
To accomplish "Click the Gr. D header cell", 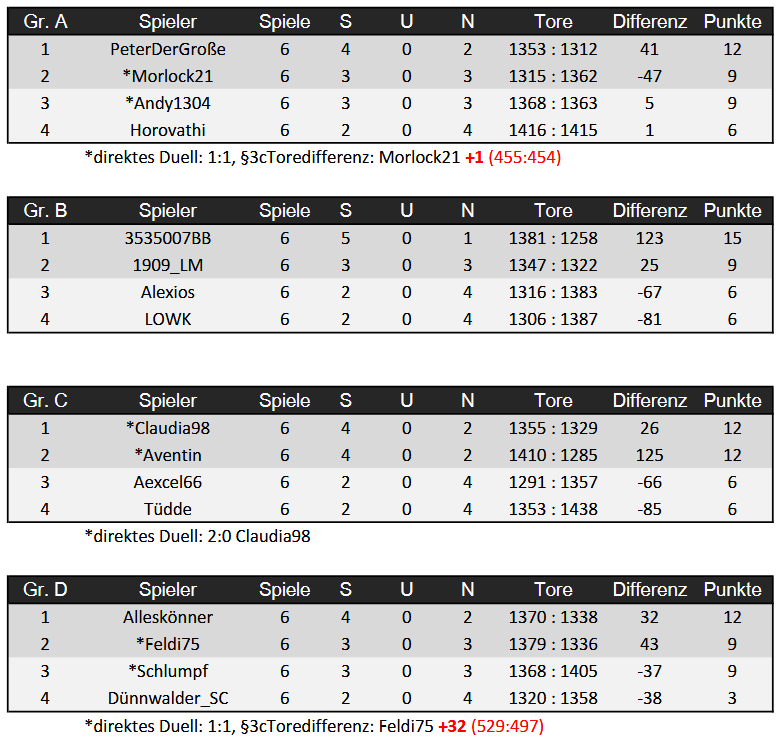I will [x=45, y=590].
